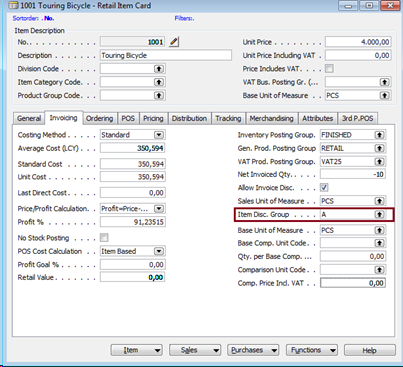Switch to the Distribution tab
Image resolution: width=403 pixels, height=367 pixels.
point(189,118)
